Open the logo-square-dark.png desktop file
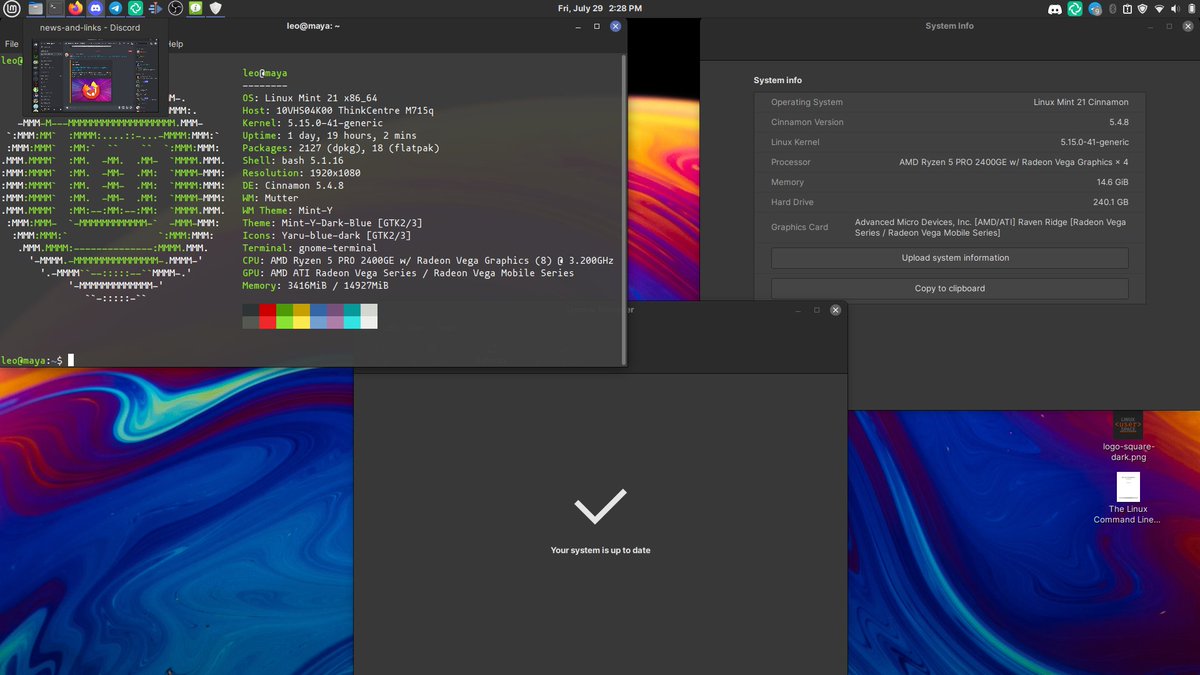The width and height of the screenshot is (1200, 675). click(x=1128, y=436)
